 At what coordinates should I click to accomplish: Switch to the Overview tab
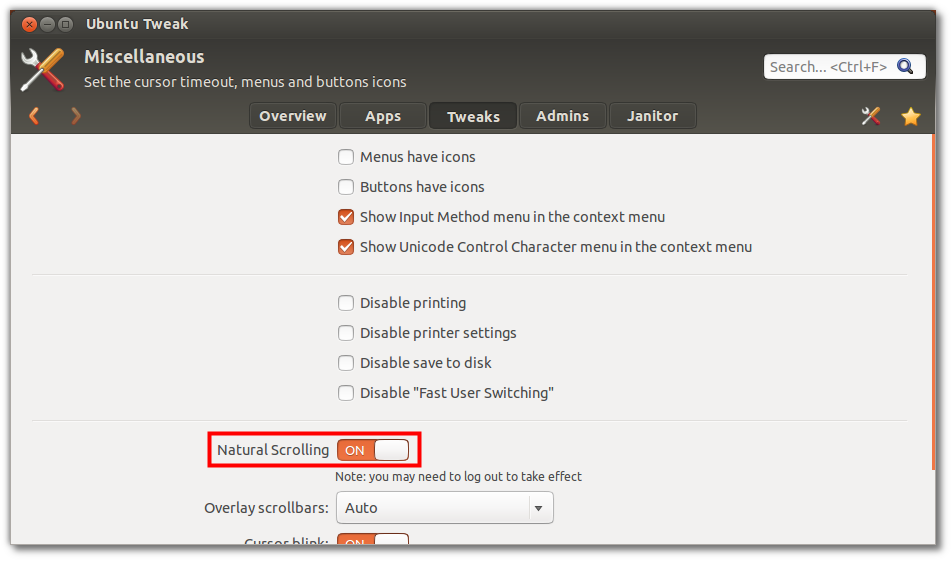click(293, 116)
